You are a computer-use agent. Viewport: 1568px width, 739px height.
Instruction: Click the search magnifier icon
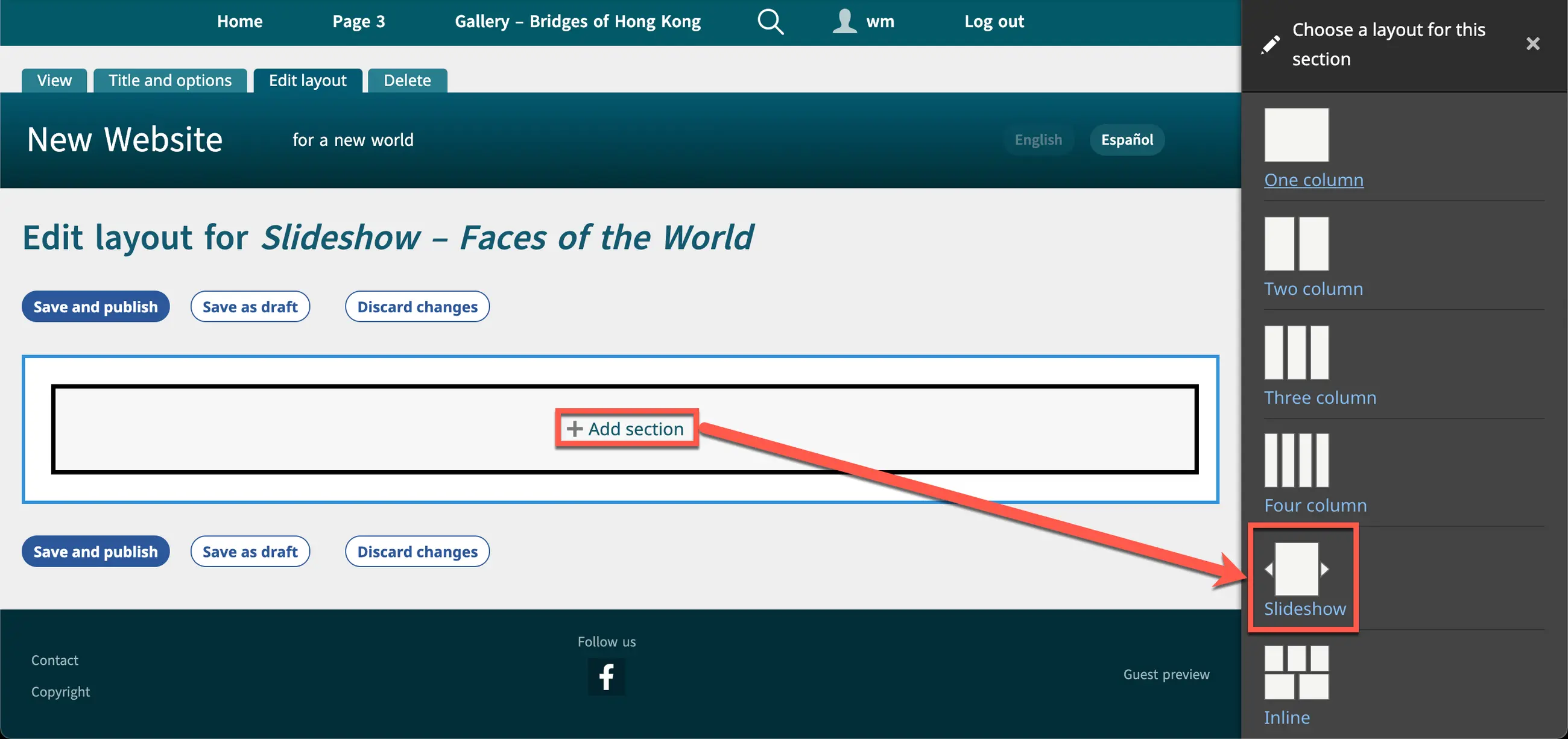(x=770, y=22)
